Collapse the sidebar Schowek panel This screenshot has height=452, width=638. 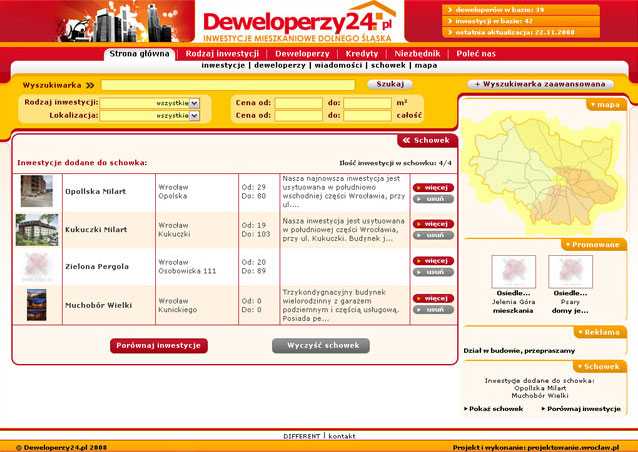tap(600, 367)
